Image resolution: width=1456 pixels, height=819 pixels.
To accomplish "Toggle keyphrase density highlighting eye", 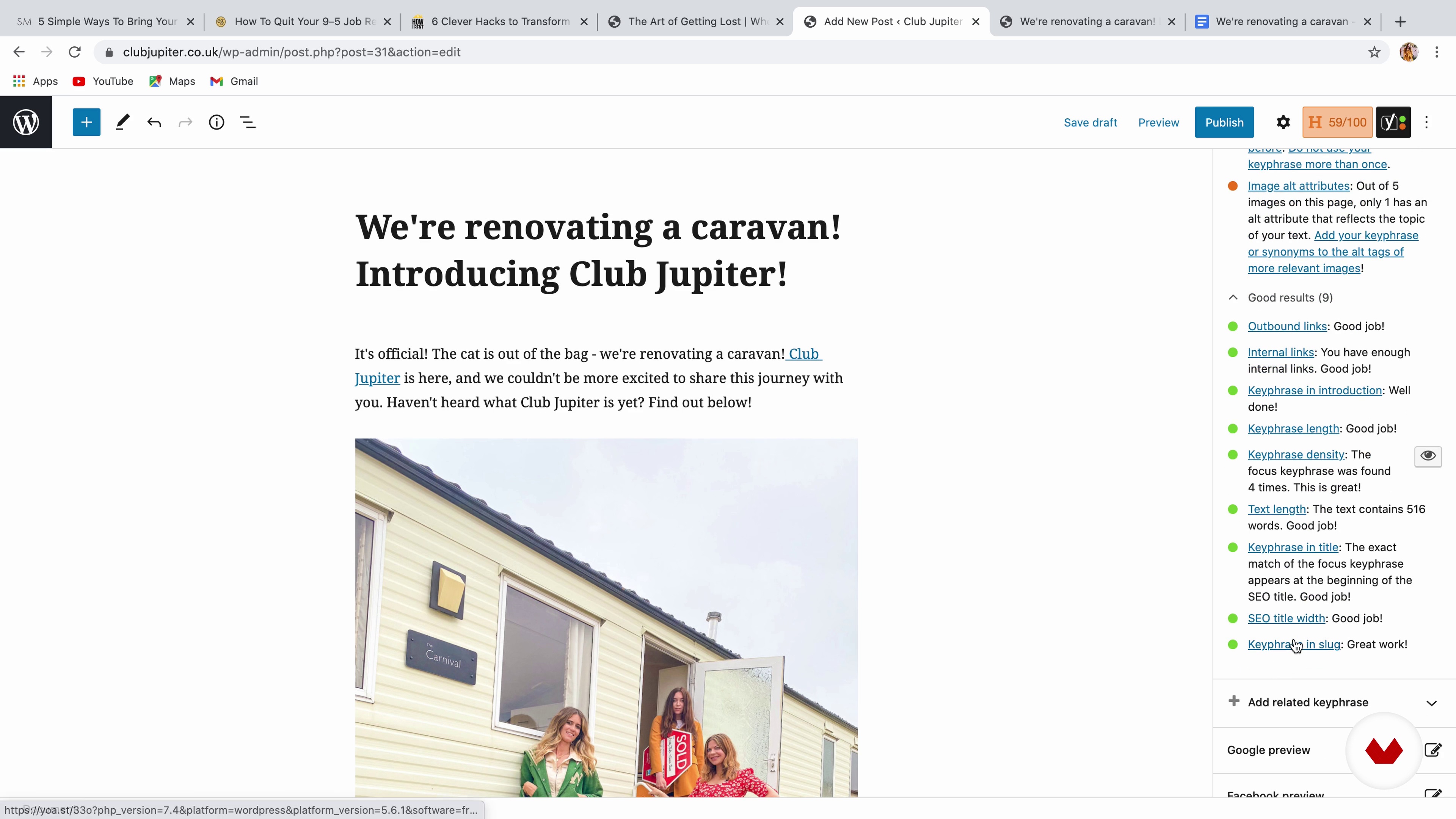I will pos(1428,455).
